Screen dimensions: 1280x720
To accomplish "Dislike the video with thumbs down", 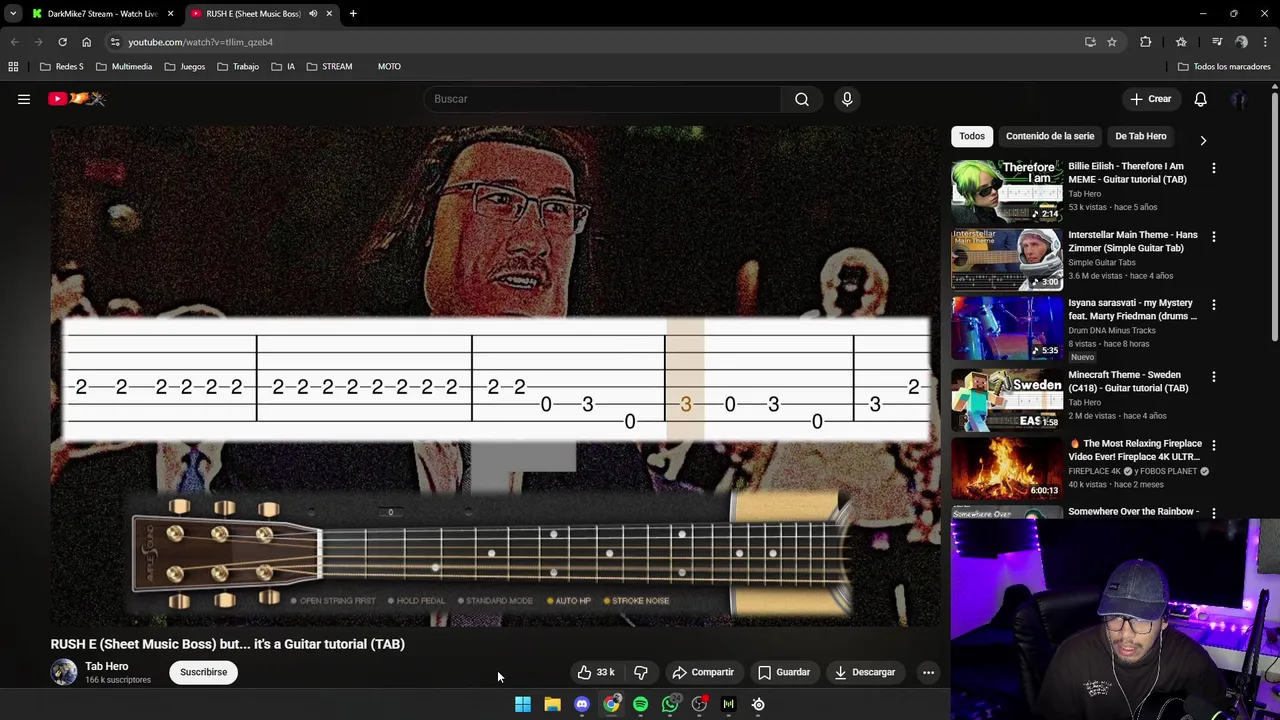I will pyautogui.click(x=641, y=672).
